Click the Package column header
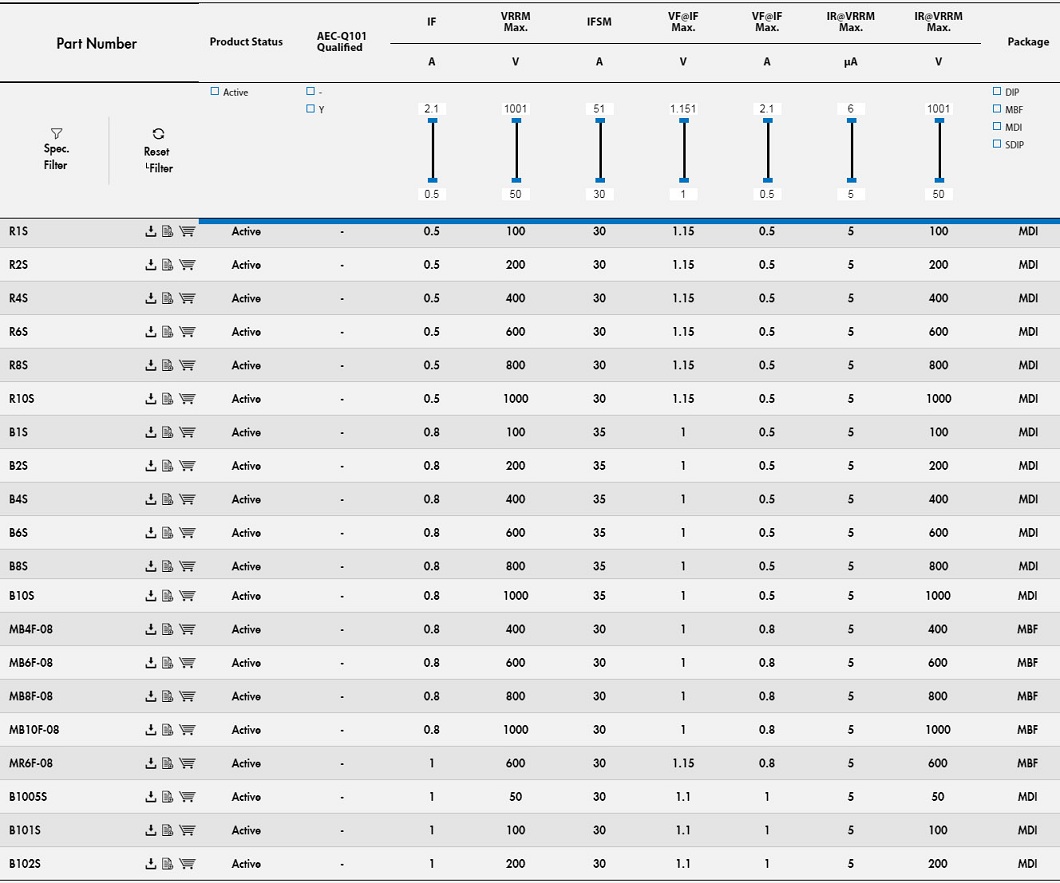Screen dimensions: 1060x883 pos(1028,42)
